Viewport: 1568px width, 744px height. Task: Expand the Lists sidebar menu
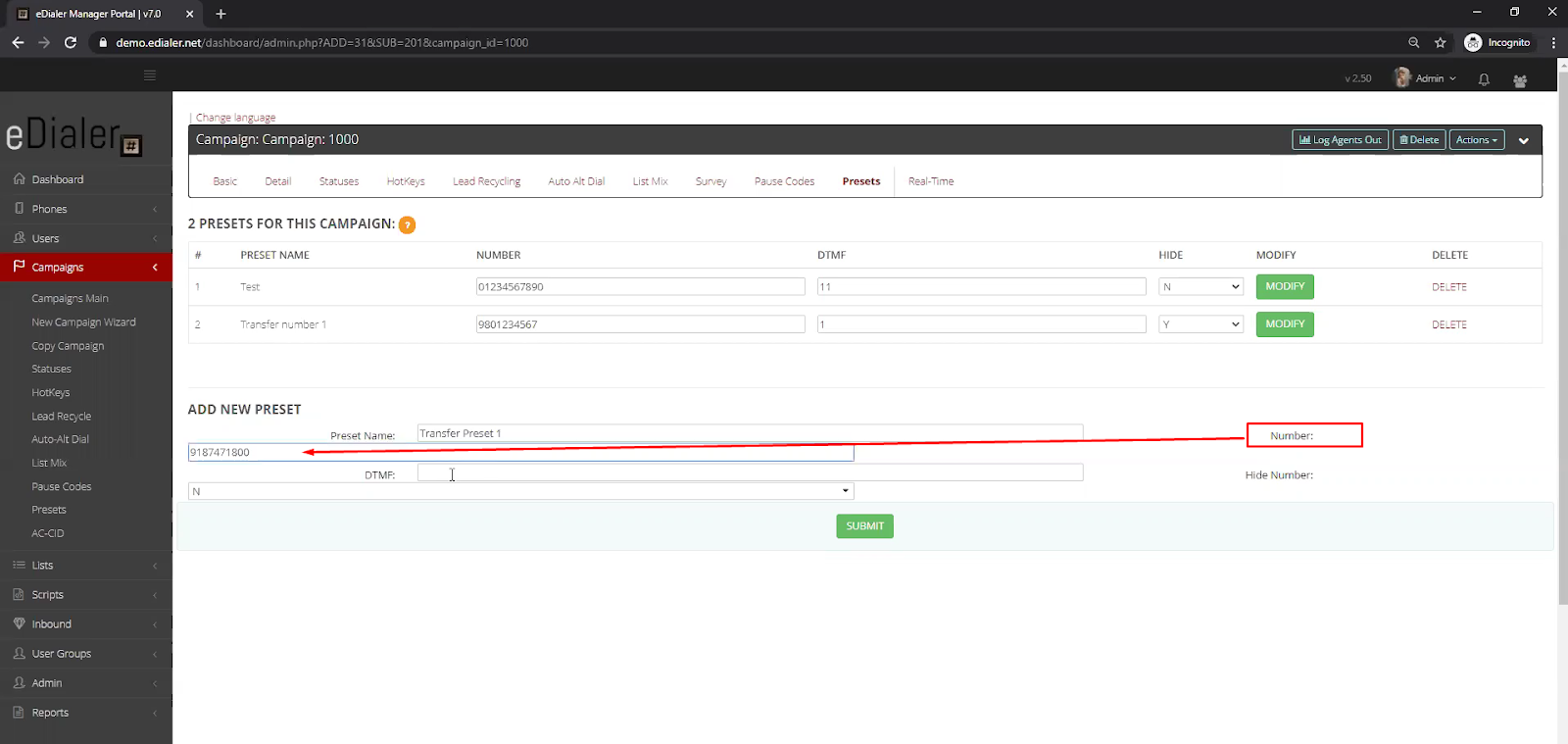pyautogui.click(x=86, y=566)
